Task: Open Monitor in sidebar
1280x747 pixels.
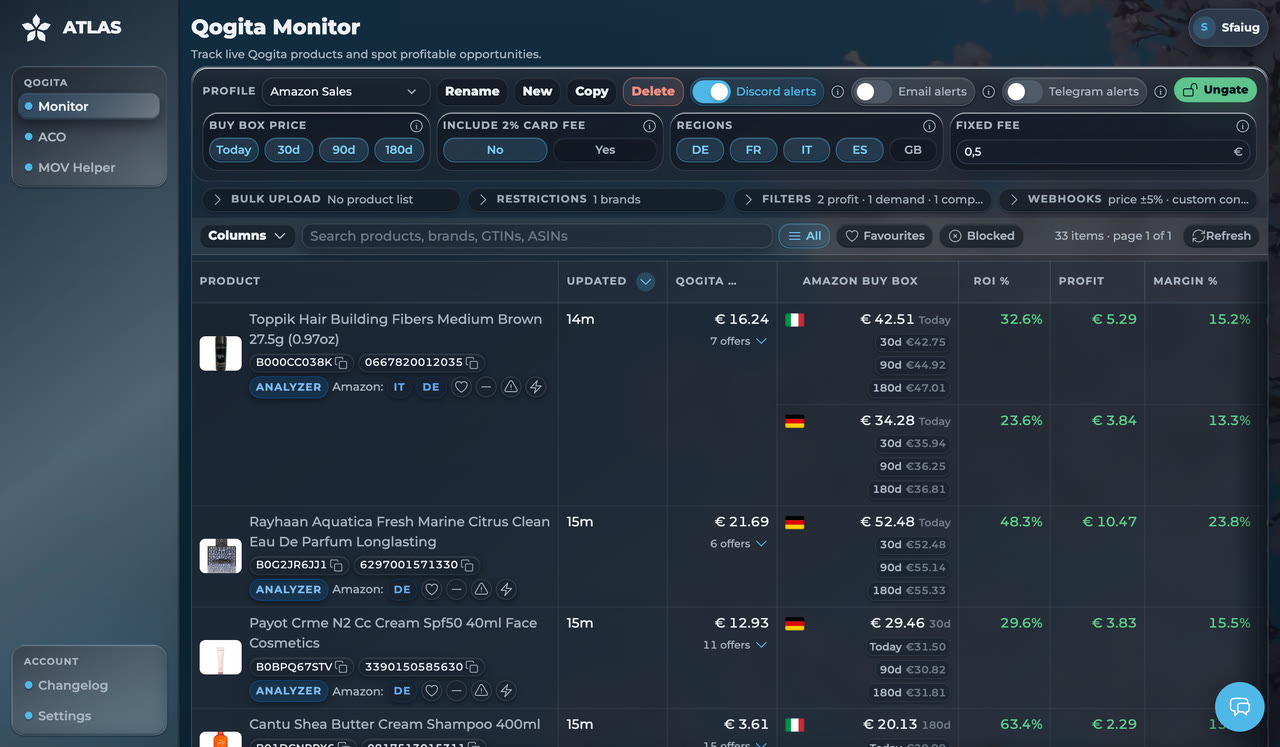Action: (89, 106)
